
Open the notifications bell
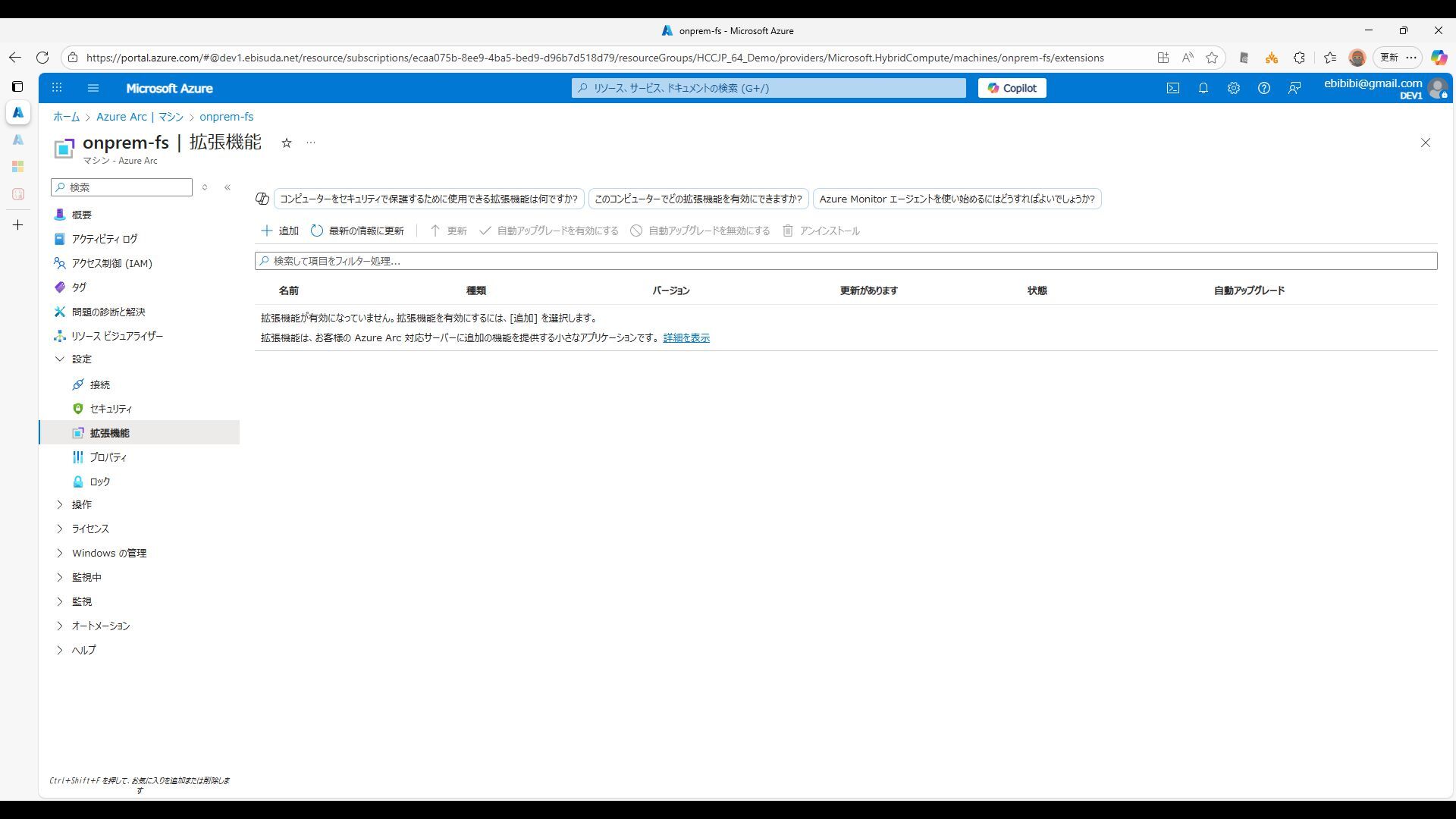1203,88
